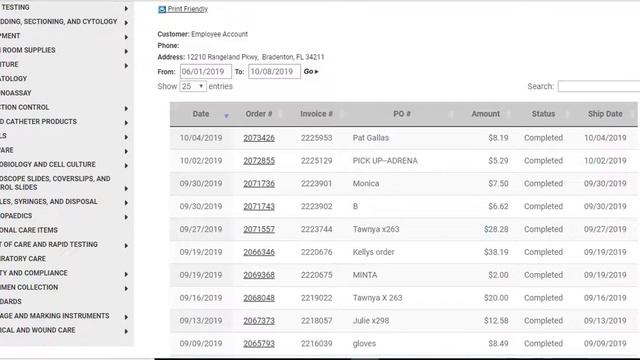
Task: Open the Print Friendly link
Action: coord(187,9)
